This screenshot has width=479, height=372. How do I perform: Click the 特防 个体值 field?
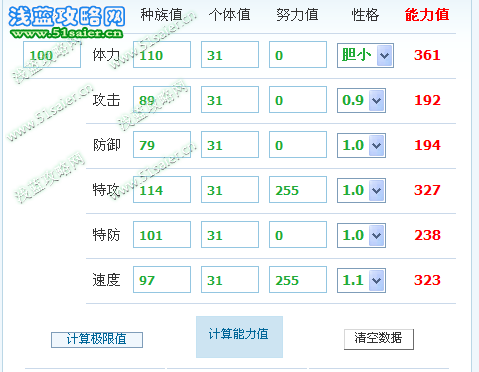coord(230,235)
